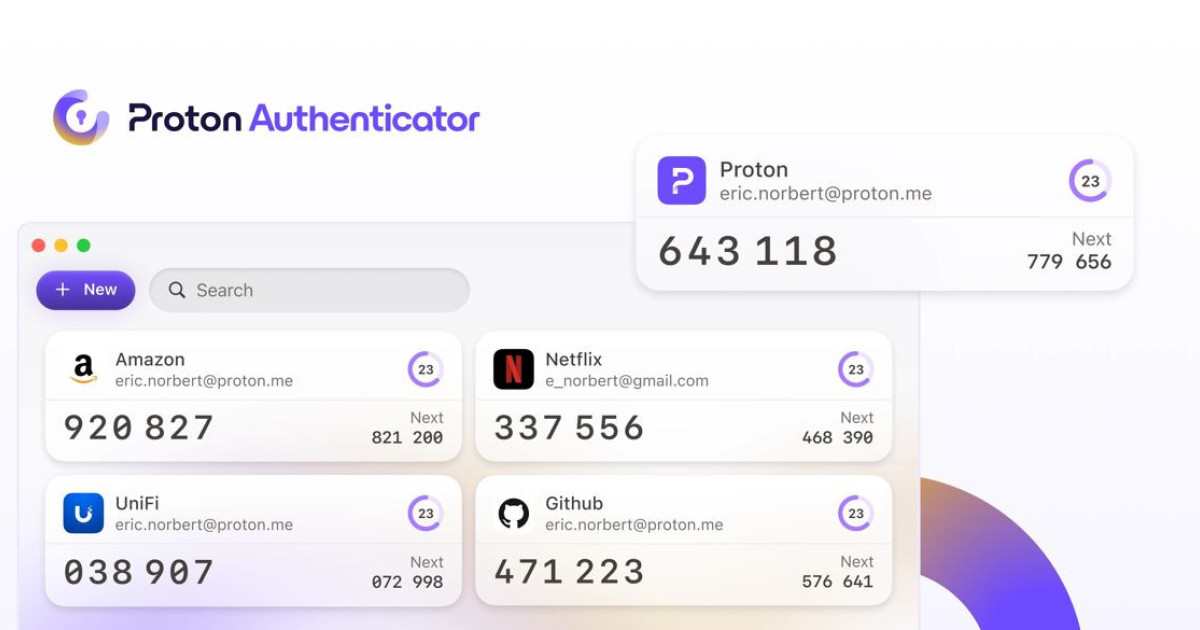Click the magnifier icon in search bar

[x=177, y=290]
